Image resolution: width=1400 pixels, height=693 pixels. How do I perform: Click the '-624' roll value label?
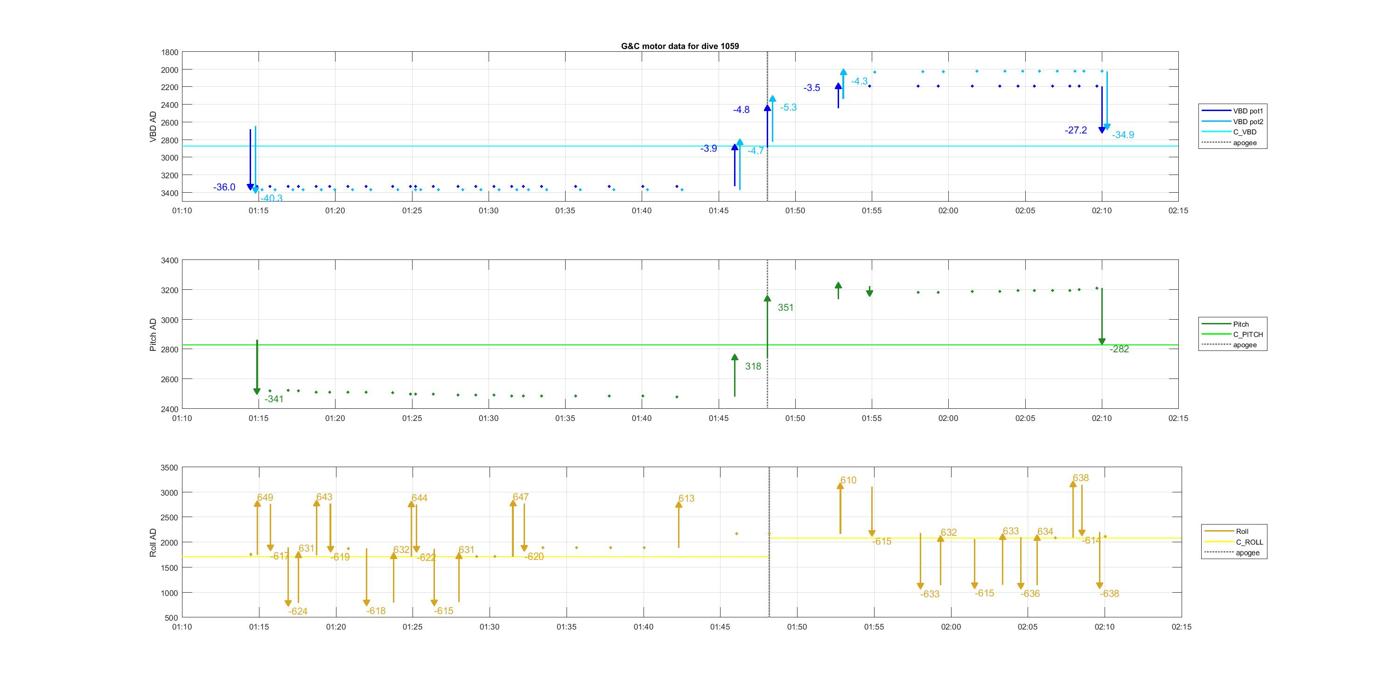pyautogui.click(x=297, y=611)
